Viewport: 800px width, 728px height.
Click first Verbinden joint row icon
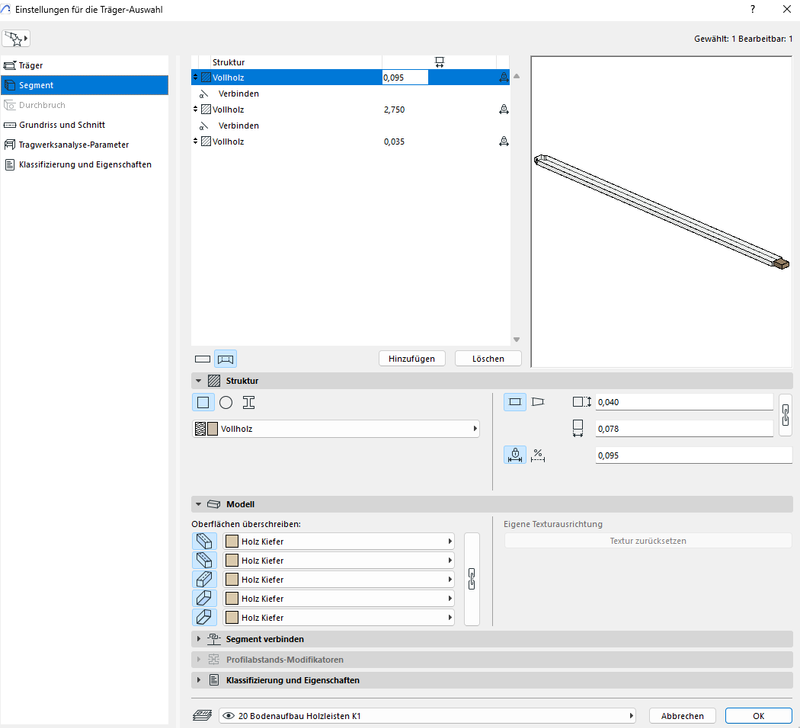204,94
